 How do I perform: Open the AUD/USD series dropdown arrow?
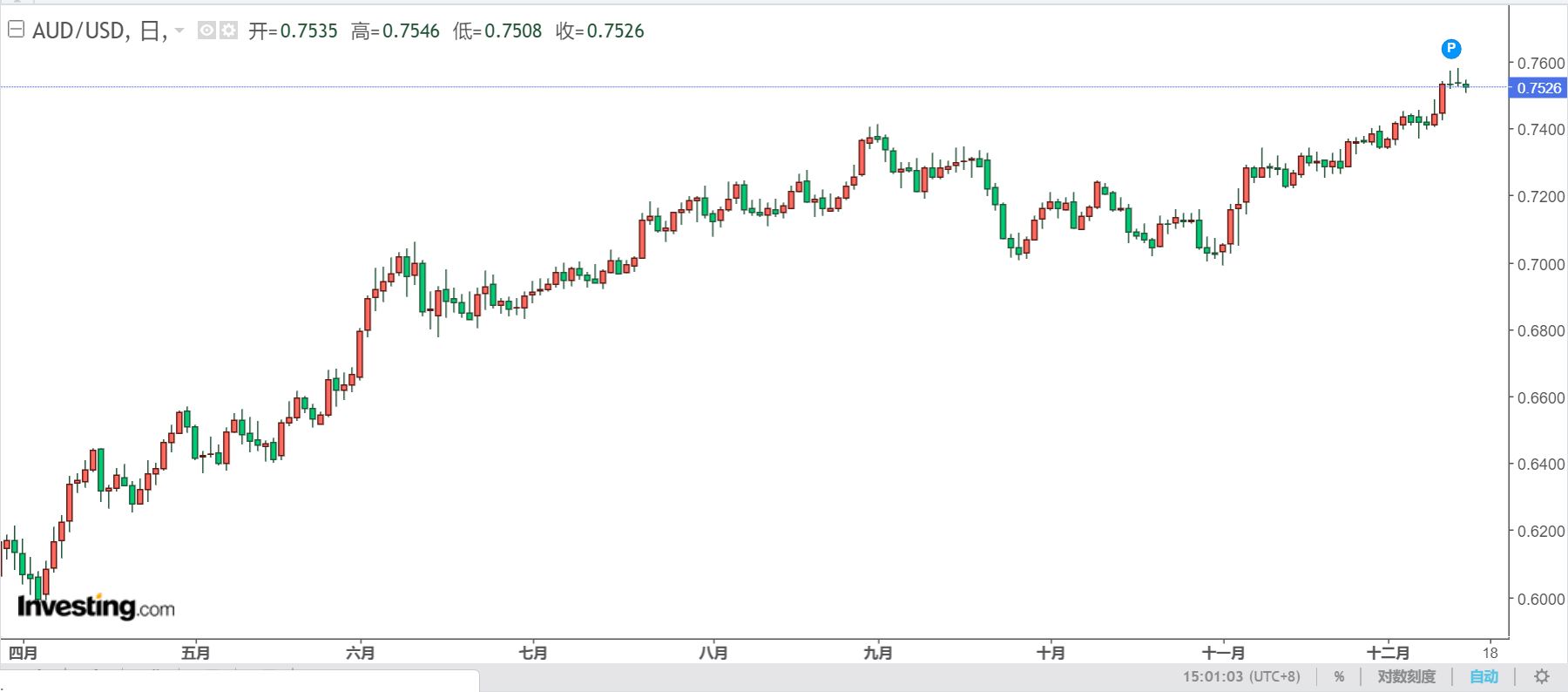179,31
